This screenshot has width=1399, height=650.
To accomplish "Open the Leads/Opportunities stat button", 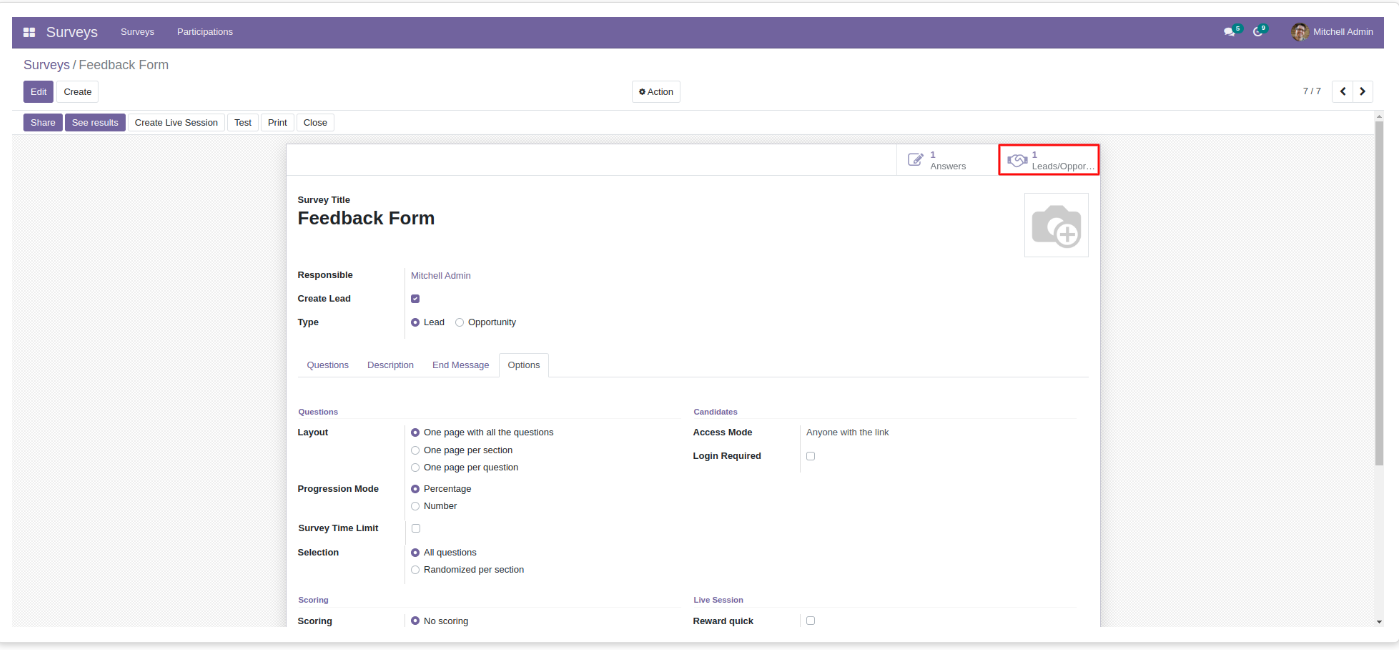I will [1049, 160].
